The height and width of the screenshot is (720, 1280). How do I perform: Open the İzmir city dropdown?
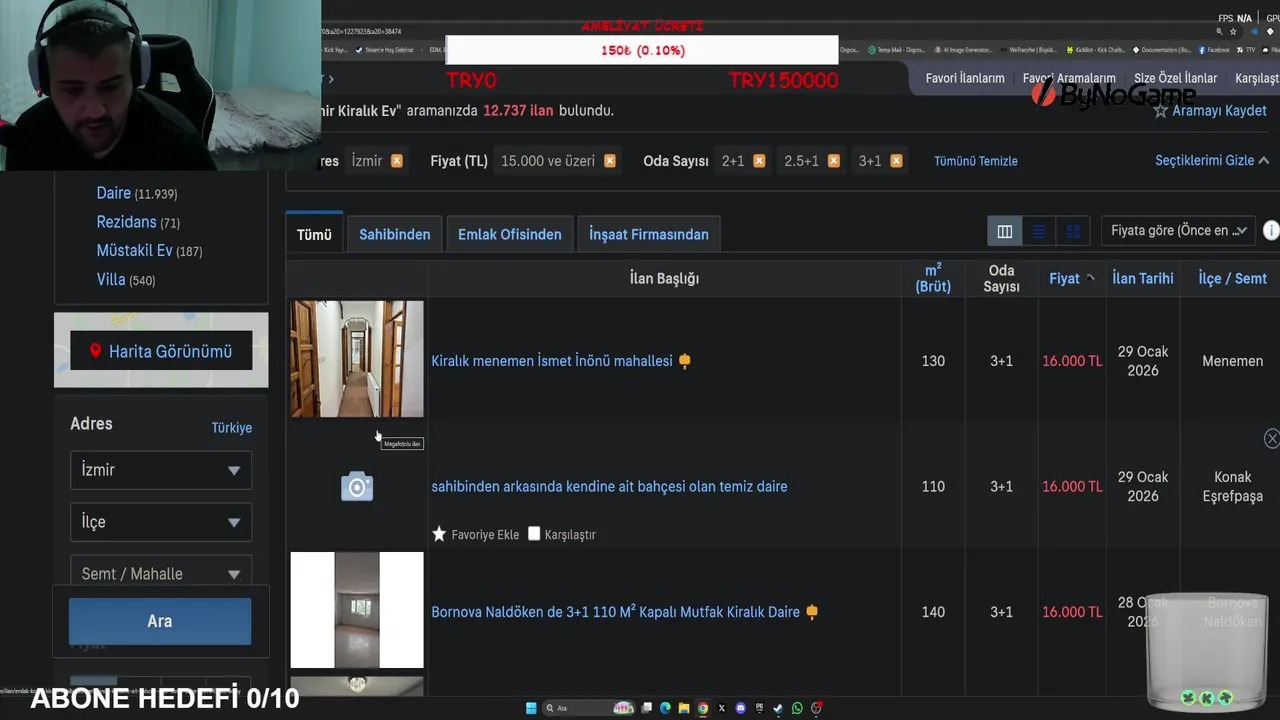[x=161, y=470]
